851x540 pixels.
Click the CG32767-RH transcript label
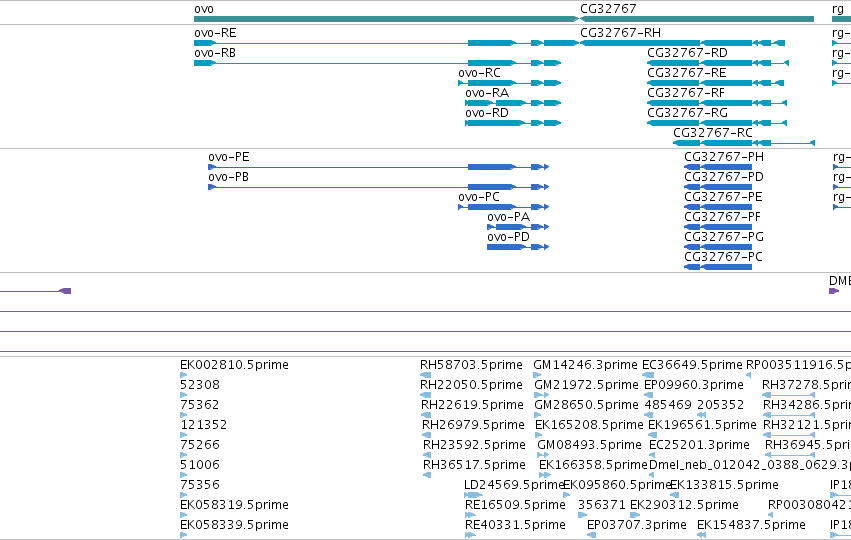[x=620, y=33]
